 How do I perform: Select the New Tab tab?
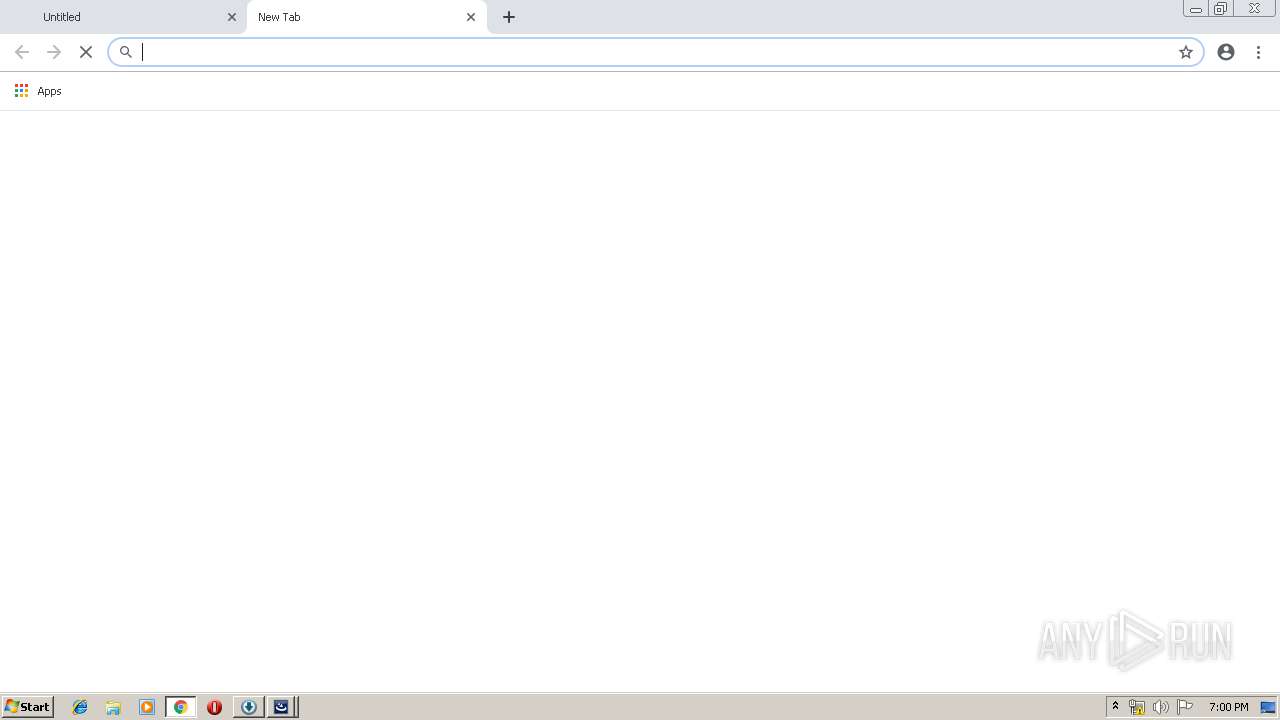click(x=366, y=17)
